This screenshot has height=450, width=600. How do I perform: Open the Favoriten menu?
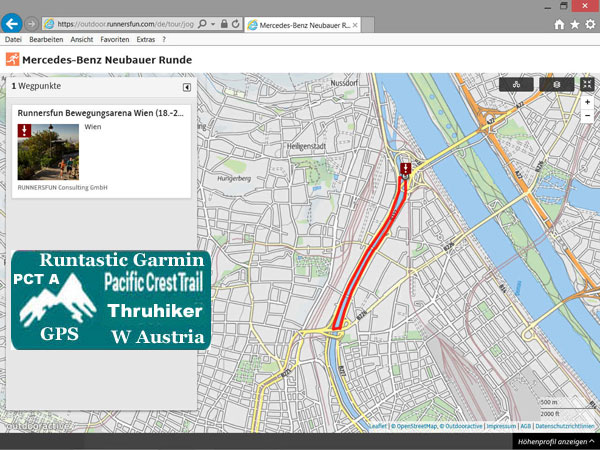pos(115,39)
